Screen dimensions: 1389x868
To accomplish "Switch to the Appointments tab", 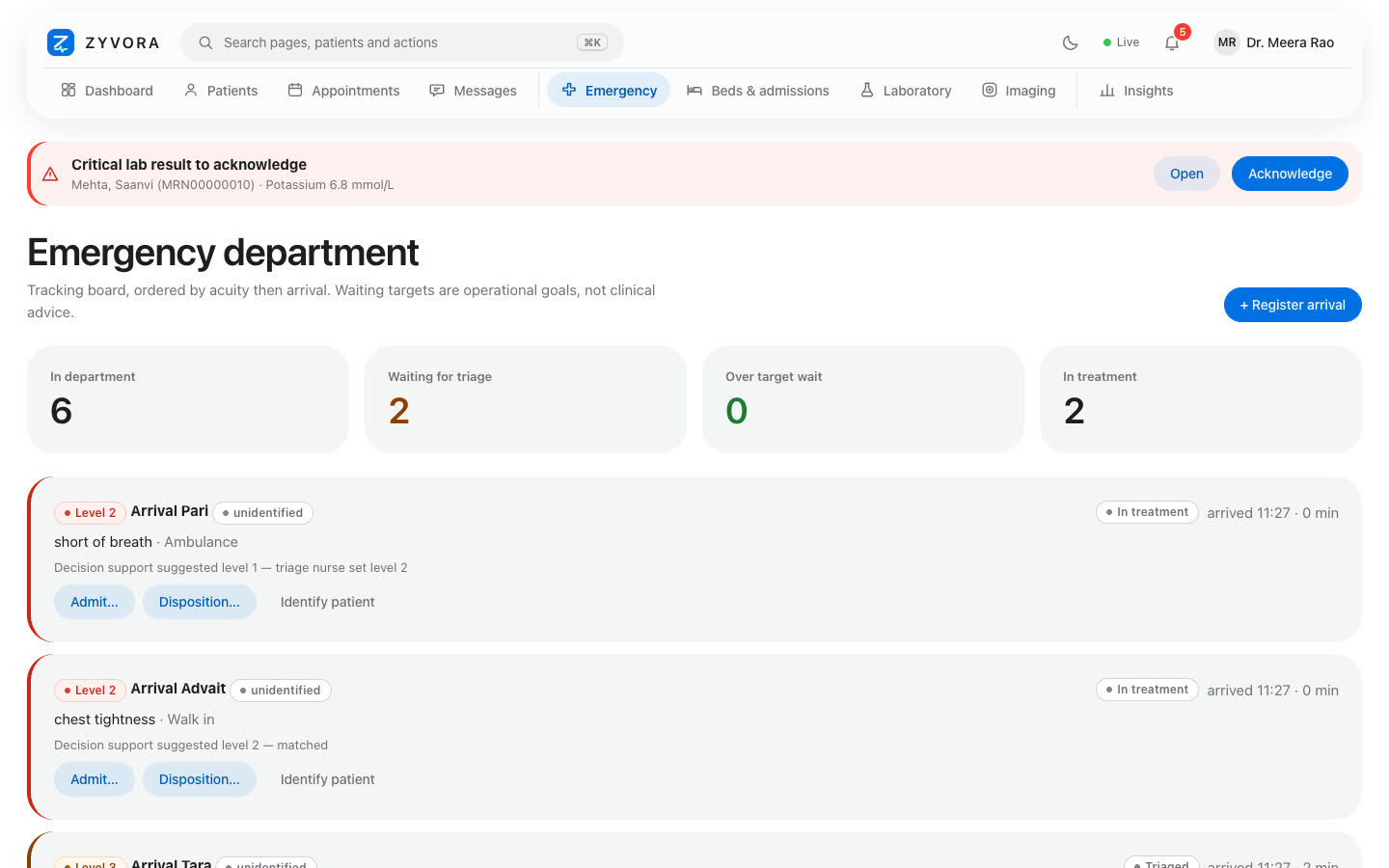I will coord(343,90).
